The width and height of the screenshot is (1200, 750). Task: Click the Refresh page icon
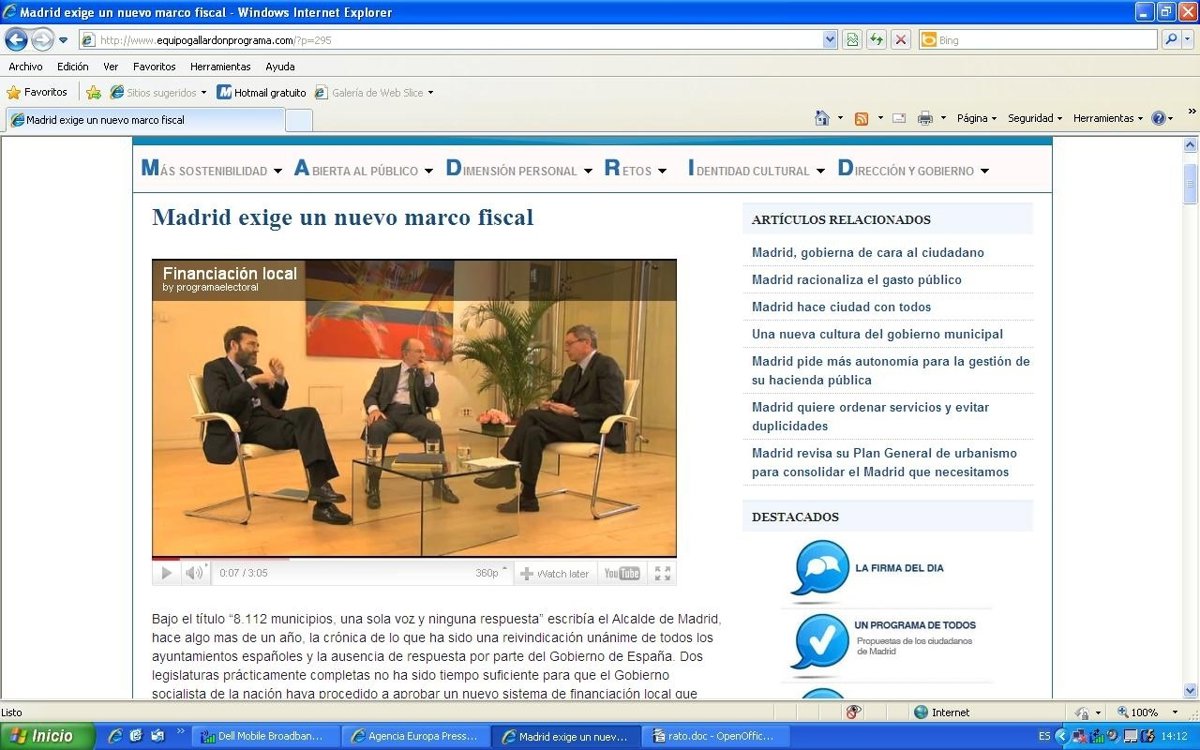(x=876, y=40)
